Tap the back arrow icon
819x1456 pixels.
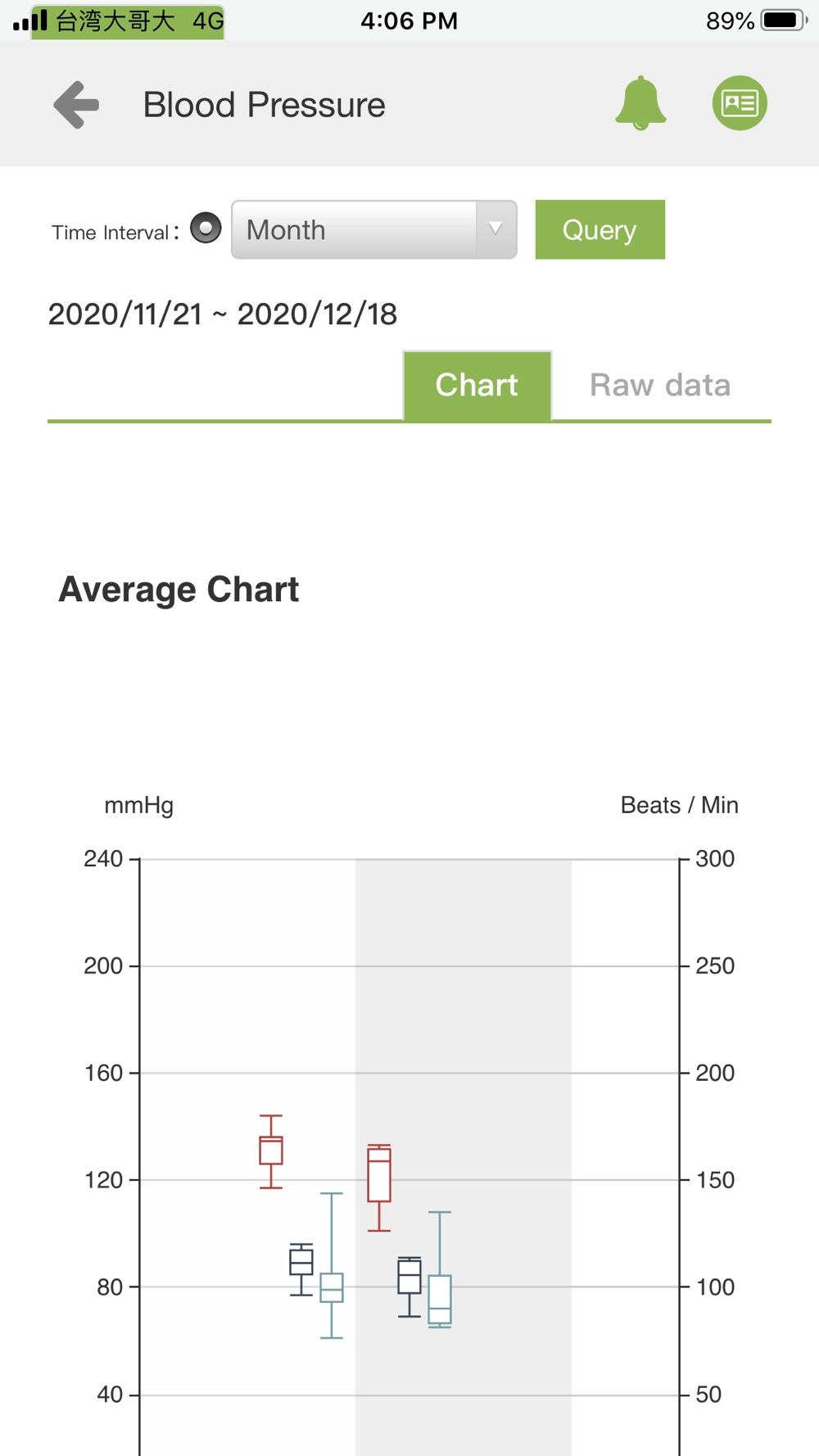coord(76,105)
